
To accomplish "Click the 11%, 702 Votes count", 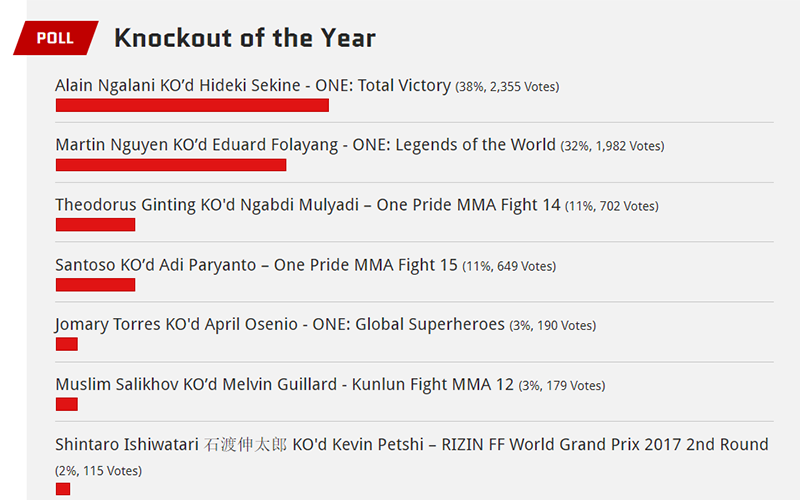I will coord(612,206).
